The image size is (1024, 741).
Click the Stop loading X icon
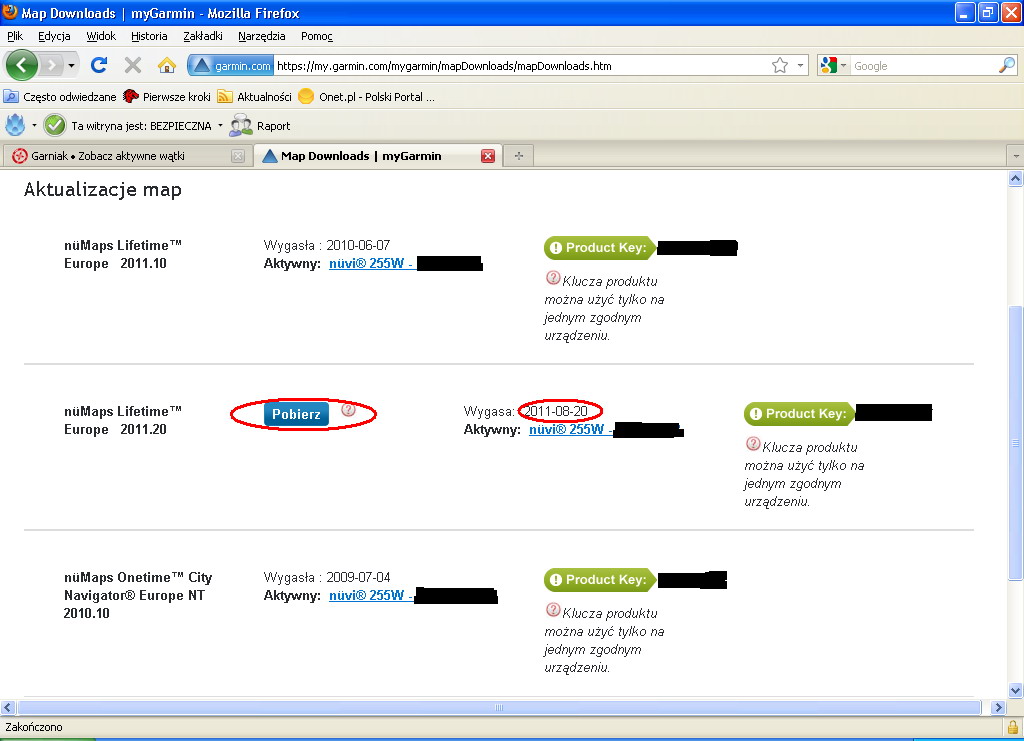click(x=133, y=65)
